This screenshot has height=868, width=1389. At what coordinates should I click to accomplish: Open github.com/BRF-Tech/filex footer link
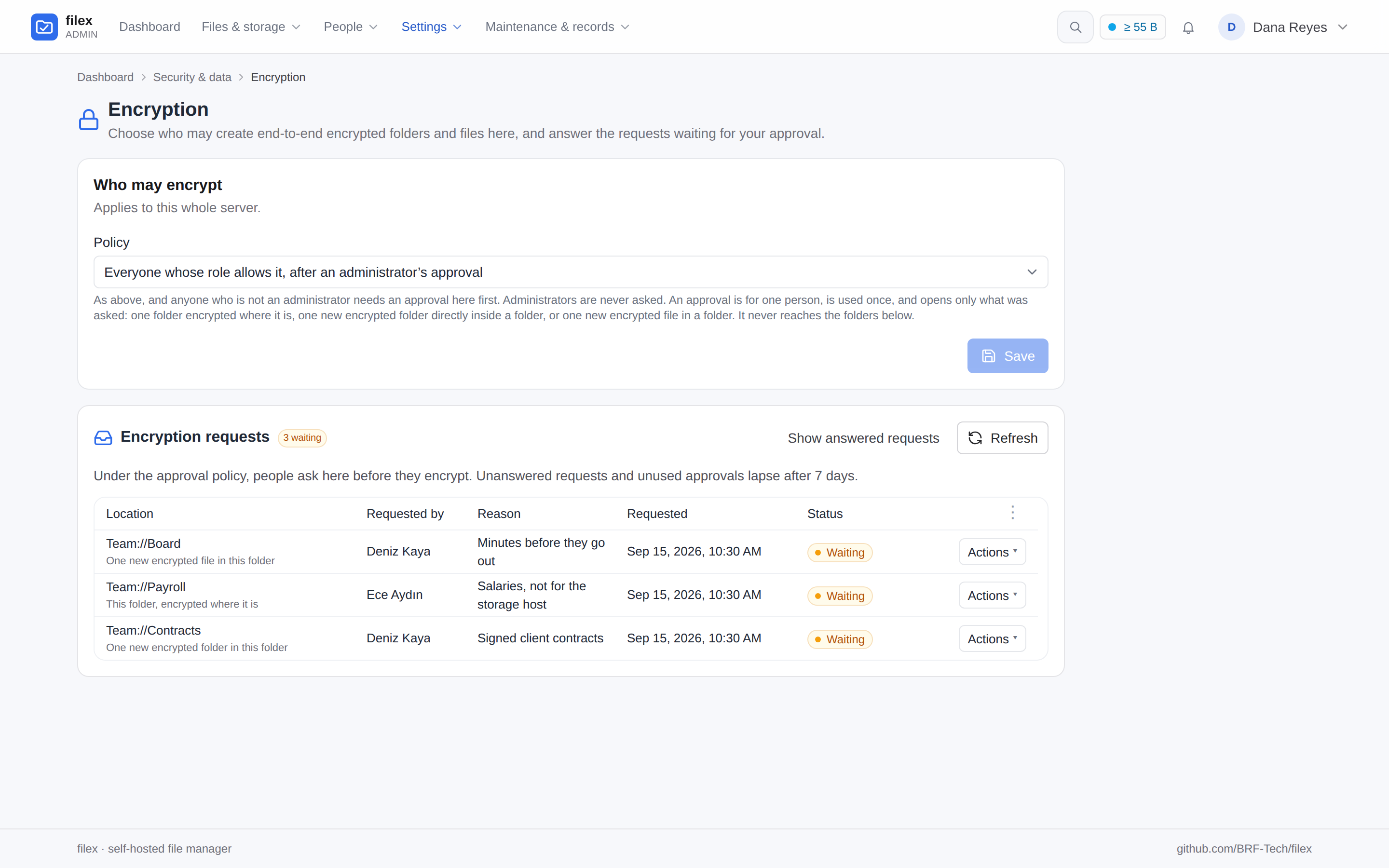1244,849
